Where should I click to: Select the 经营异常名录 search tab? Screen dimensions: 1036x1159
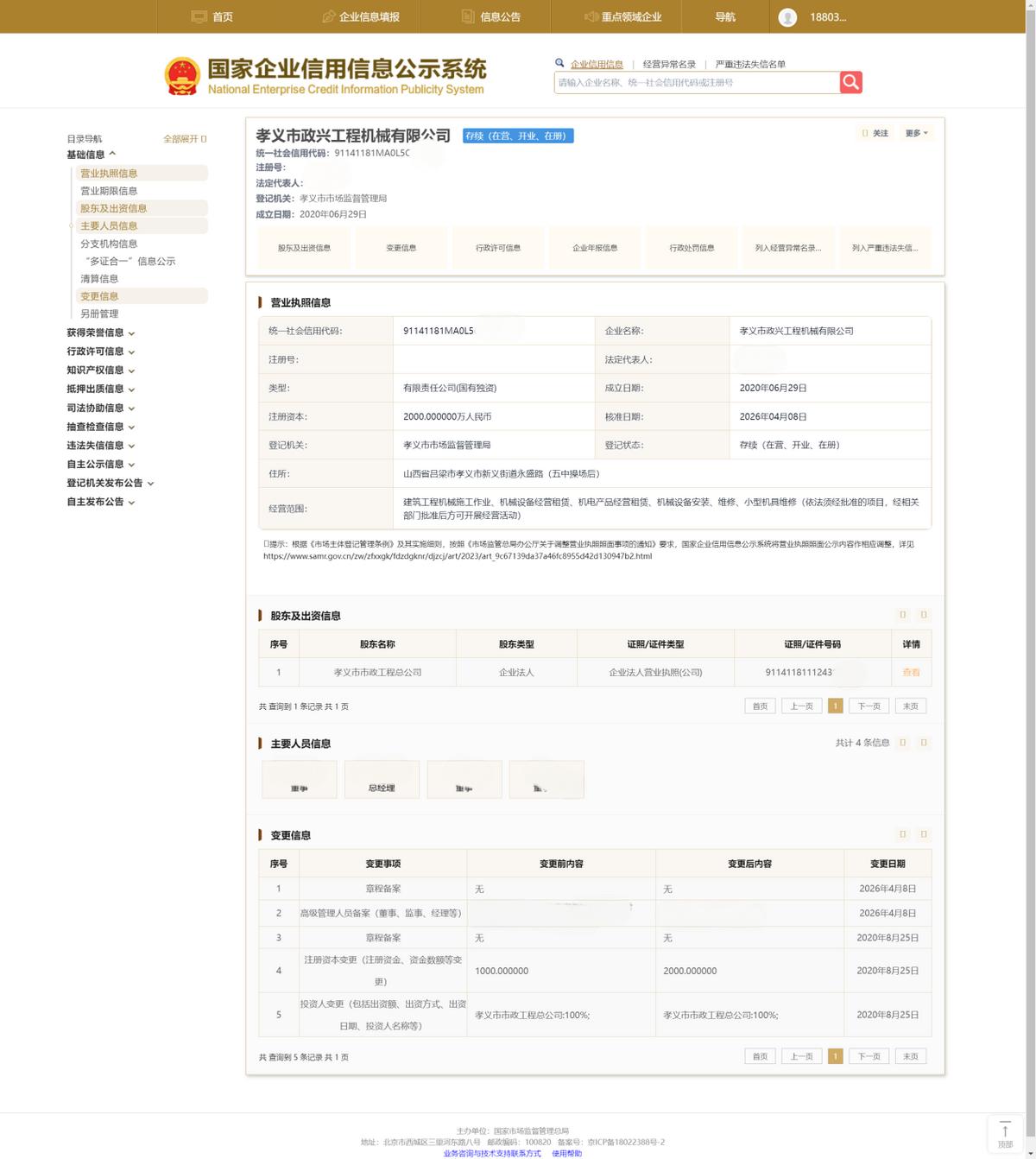pyautogui.click(x=669, y=64)
